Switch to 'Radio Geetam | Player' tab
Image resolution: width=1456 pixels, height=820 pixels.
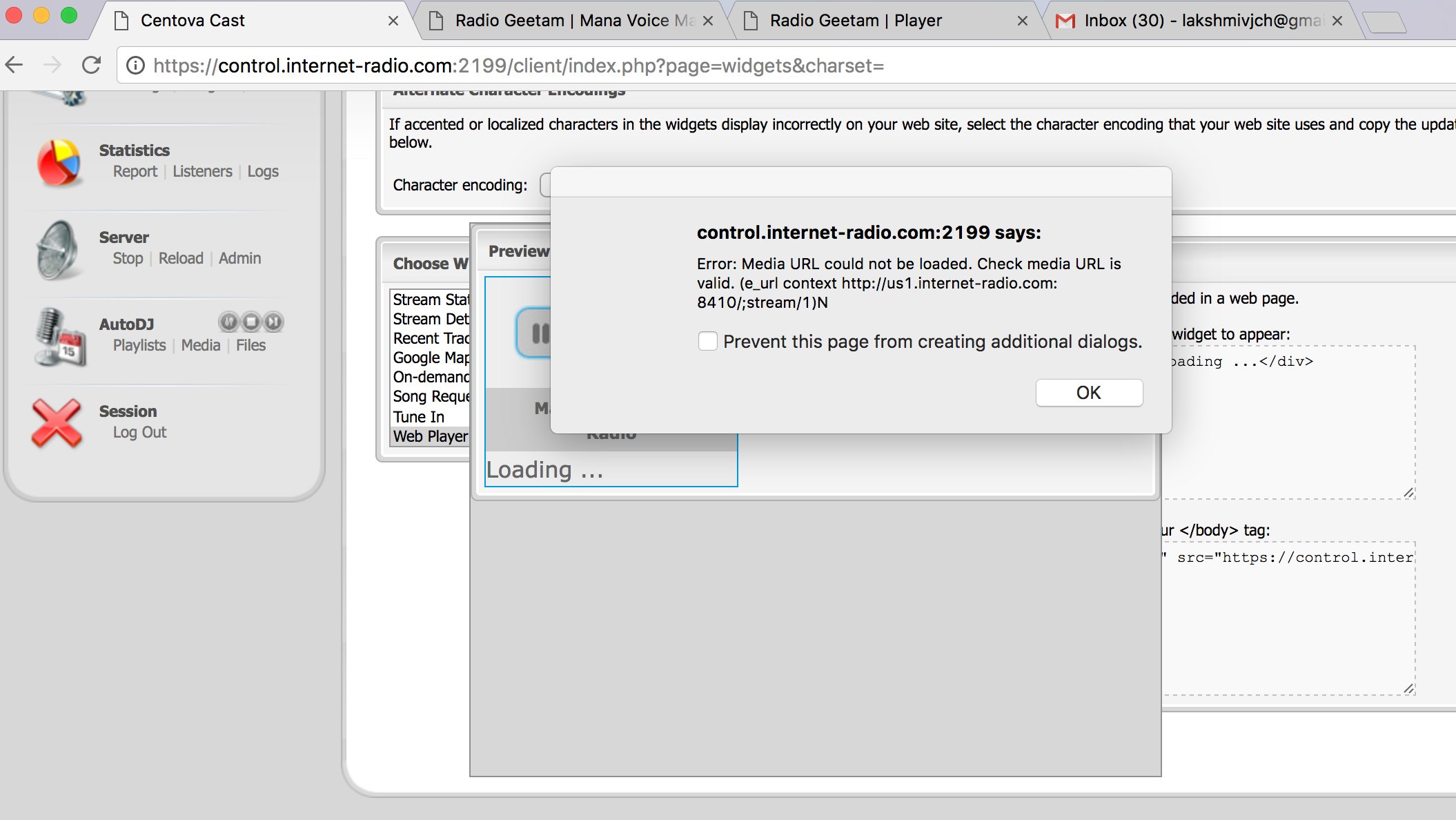(x=855, y=21)
